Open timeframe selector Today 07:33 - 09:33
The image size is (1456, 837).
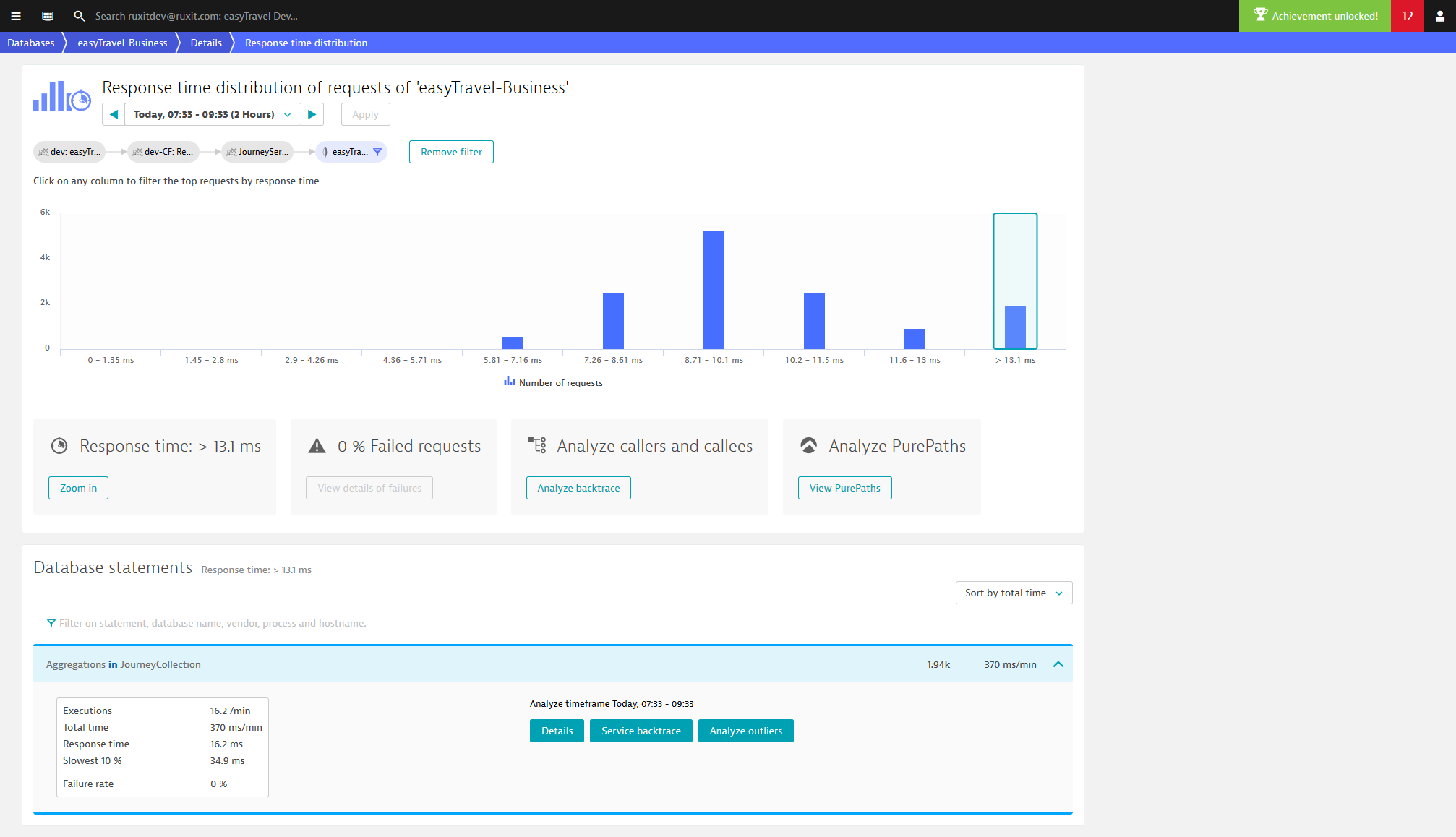click(x=213, y=114)
